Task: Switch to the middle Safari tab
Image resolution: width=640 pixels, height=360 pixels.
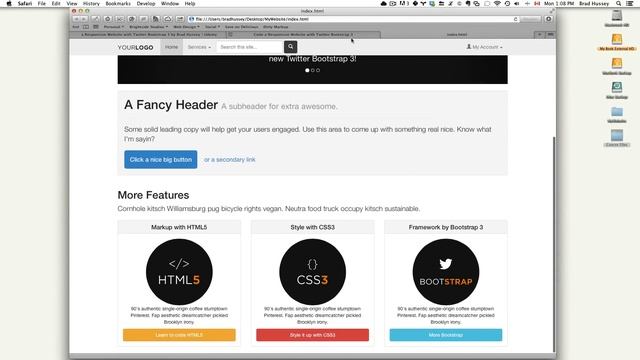Action: click(x=303, y=35)
